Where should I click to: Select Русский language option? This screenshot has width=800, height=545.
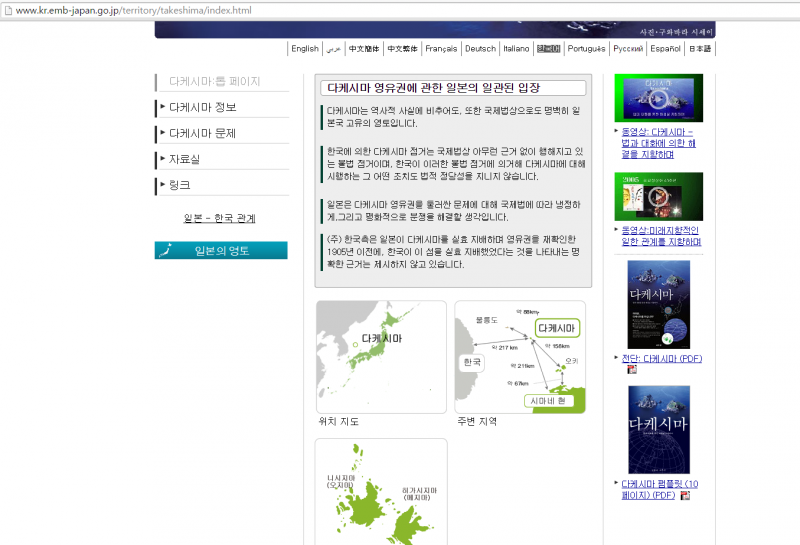[628, 48]
